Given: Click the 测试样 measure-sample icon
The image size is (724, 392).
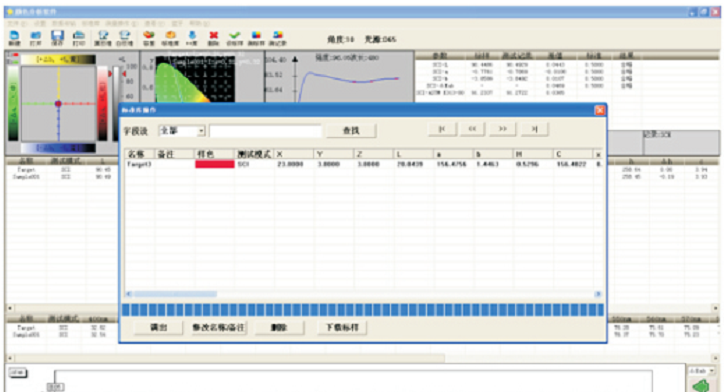Looking at the screenshot, I should (278, 38).
